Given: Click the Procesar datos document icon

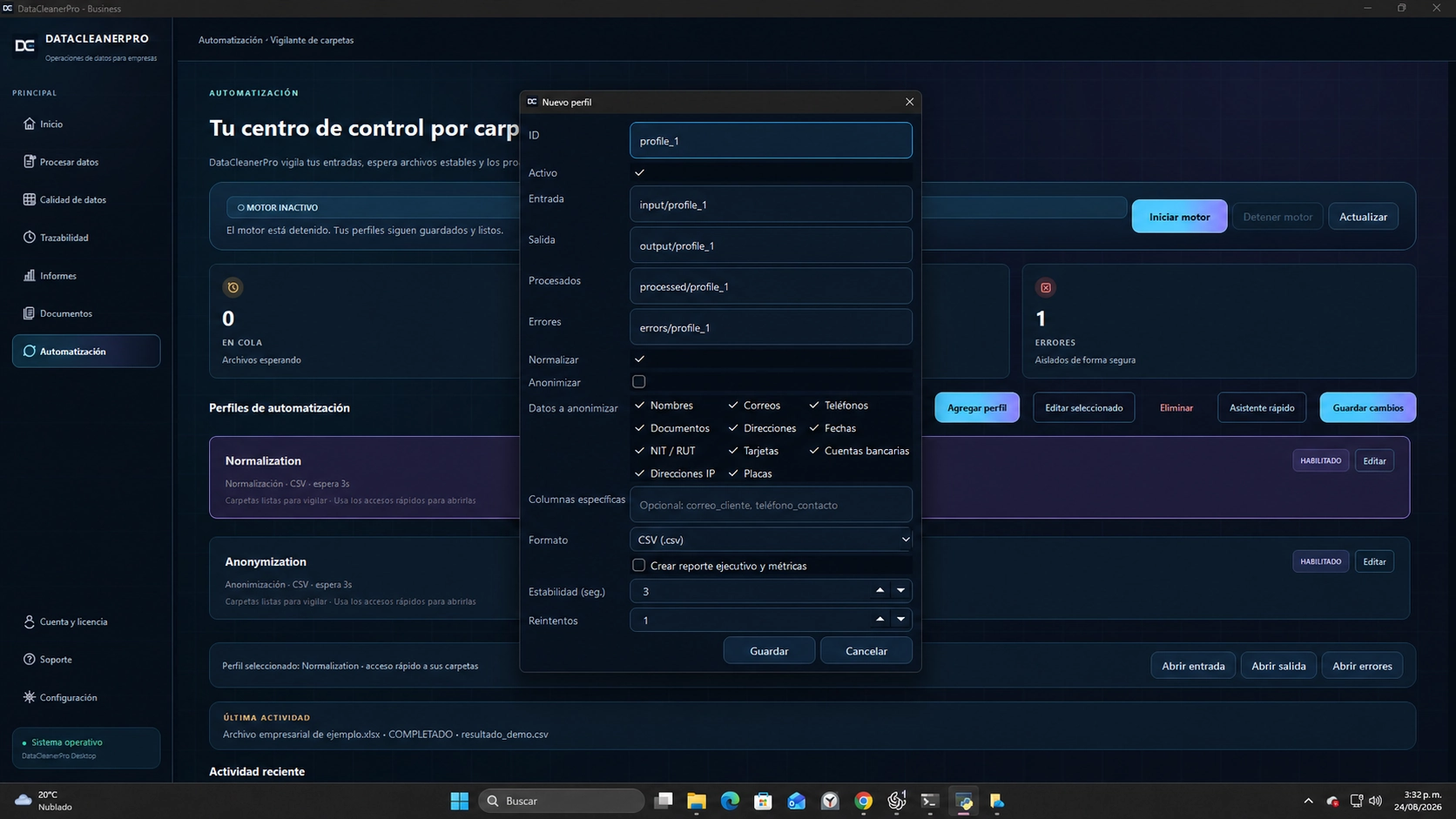Looking at the screenshot, I should point(30,162).
